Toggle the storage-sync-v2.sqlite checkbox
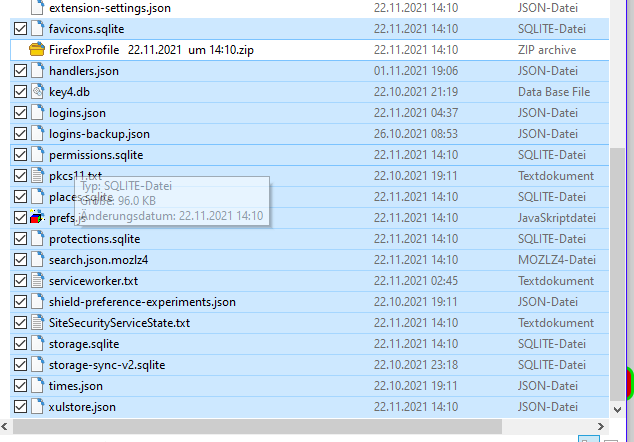634x442 pixels. tap(20, 365)
